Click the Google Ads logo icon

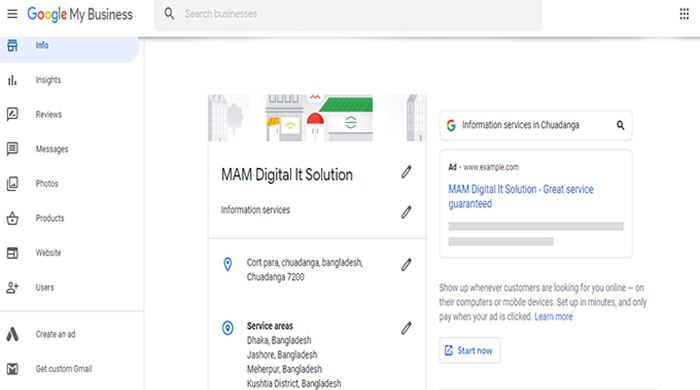coord(12,334)
